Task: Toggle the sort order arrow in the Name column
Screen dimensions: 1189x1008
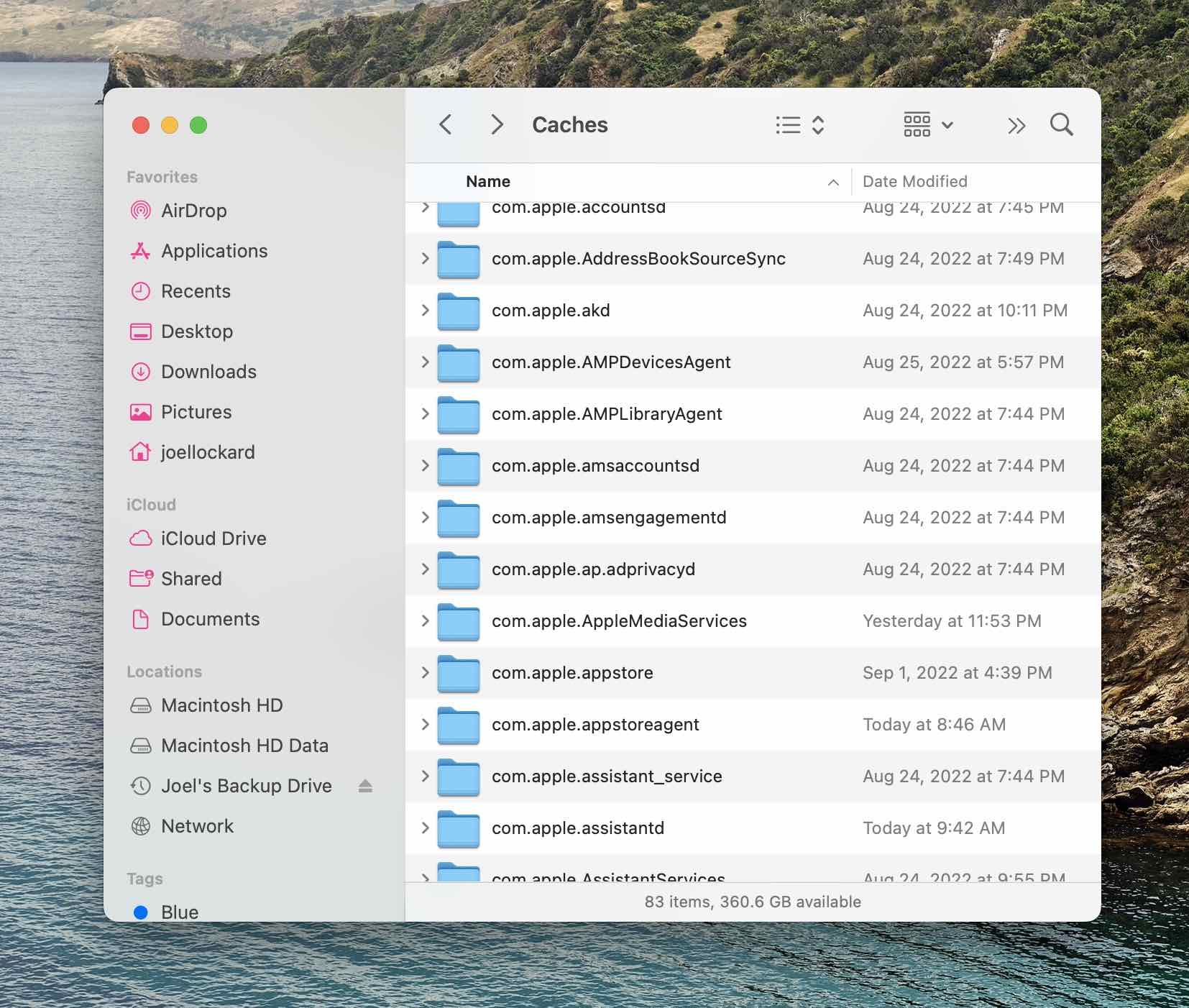Action: pyautogui.click(x=833, y=182)
